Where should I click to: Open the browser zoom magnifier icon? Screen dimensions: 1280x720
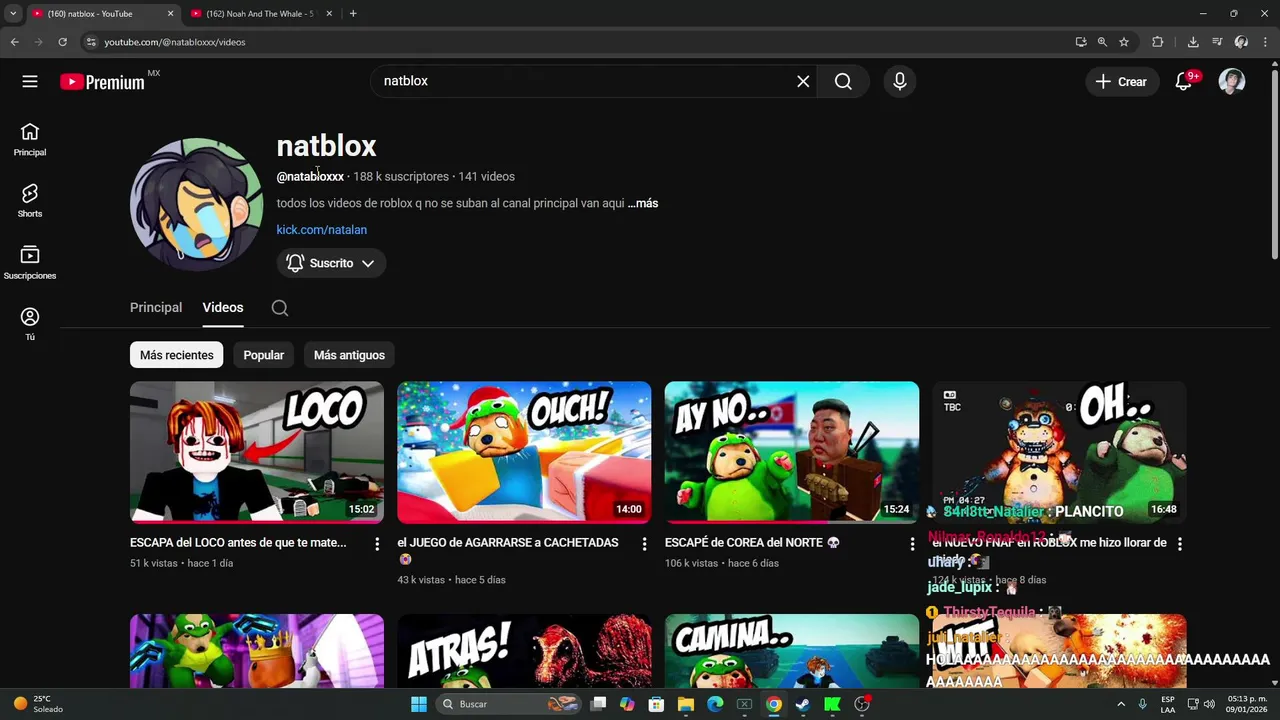[1102, 42]
